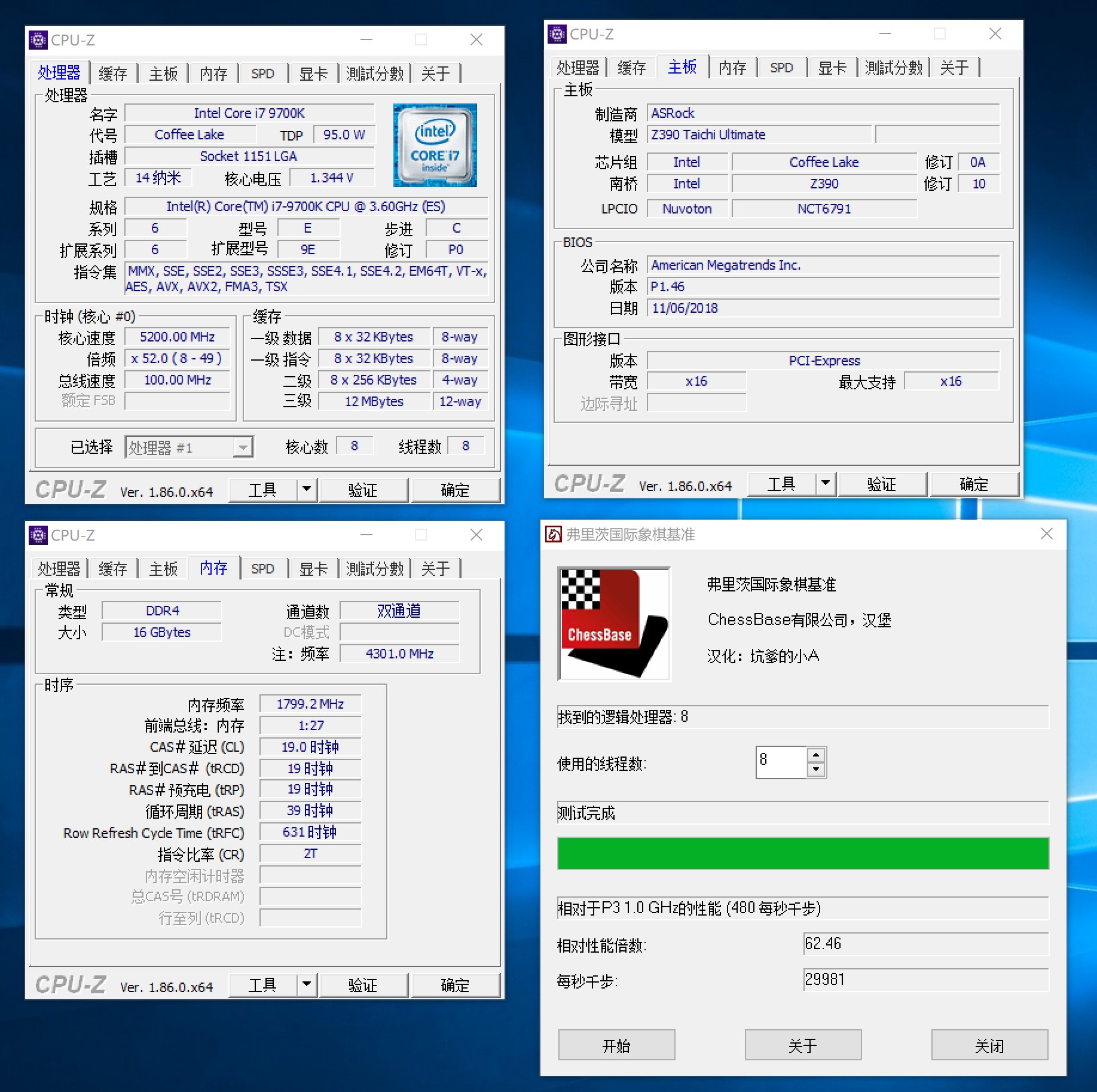The image size is (1097, 1092).
Task: Open the 工具 dropdown arrow in the memory window
Action: [307, 984]
